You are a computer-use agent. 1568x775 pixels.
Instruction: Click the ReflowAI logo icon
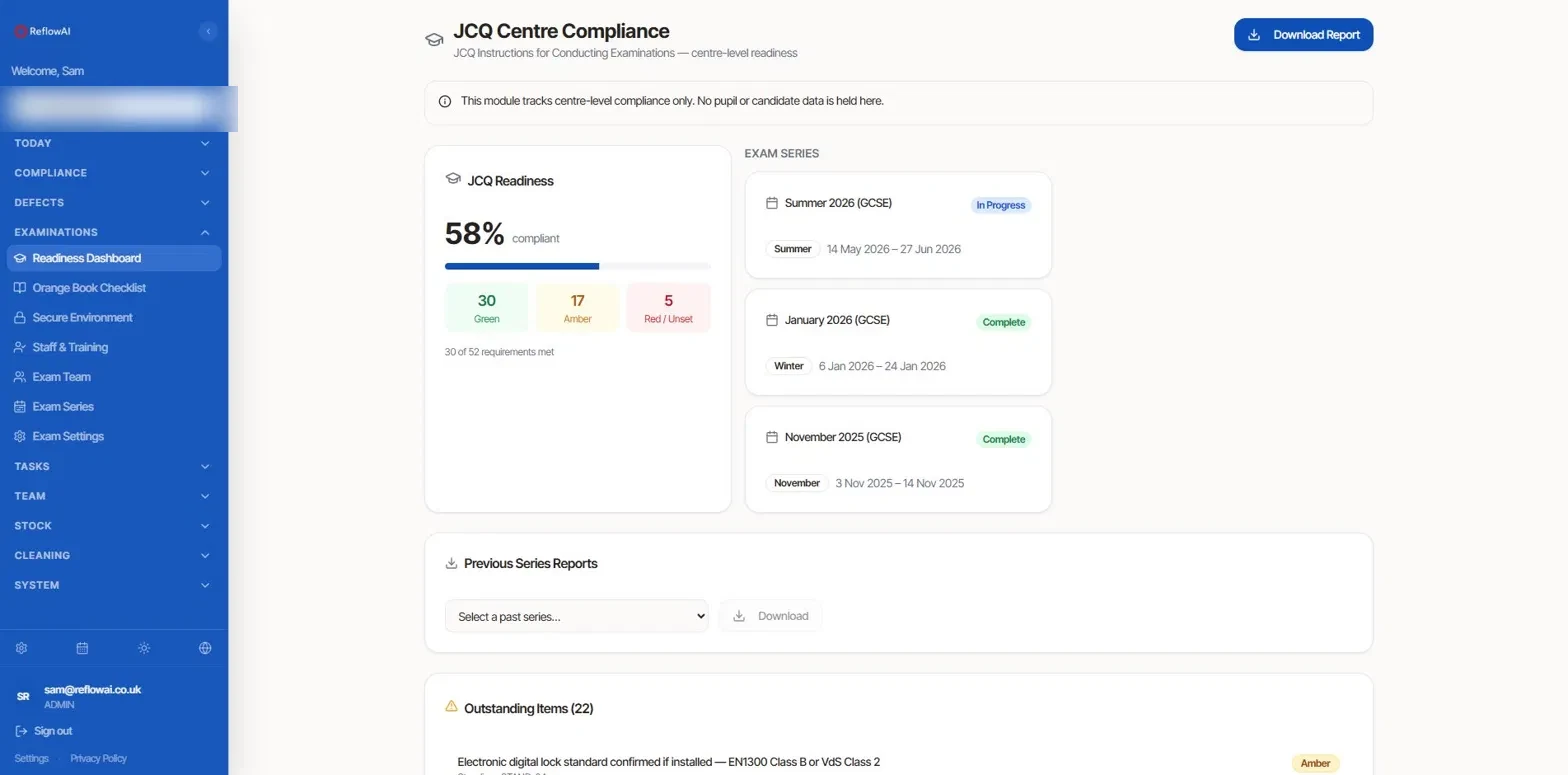click(19, 31)
